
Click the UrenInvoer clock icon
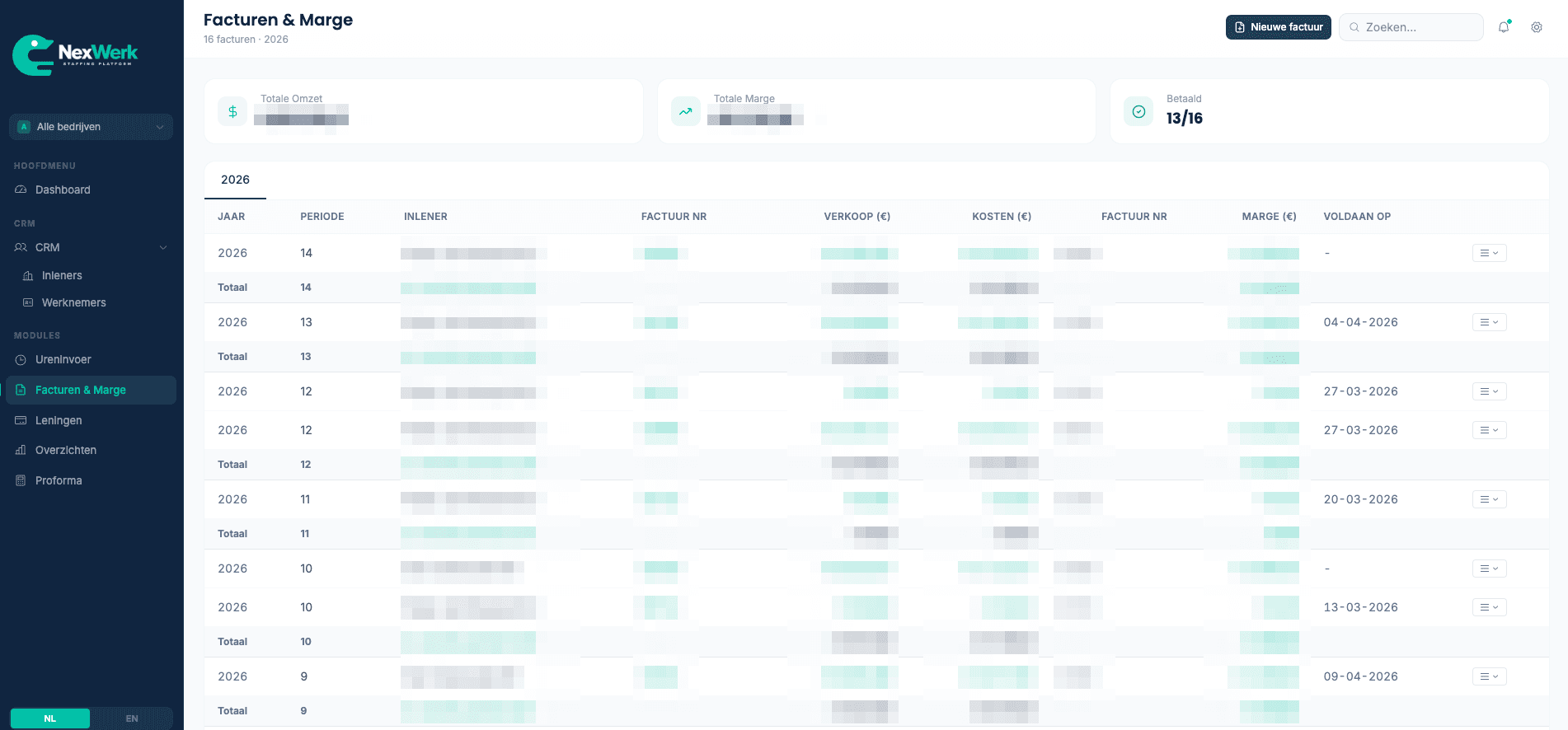pyautogui.click(x=21, y=359)
